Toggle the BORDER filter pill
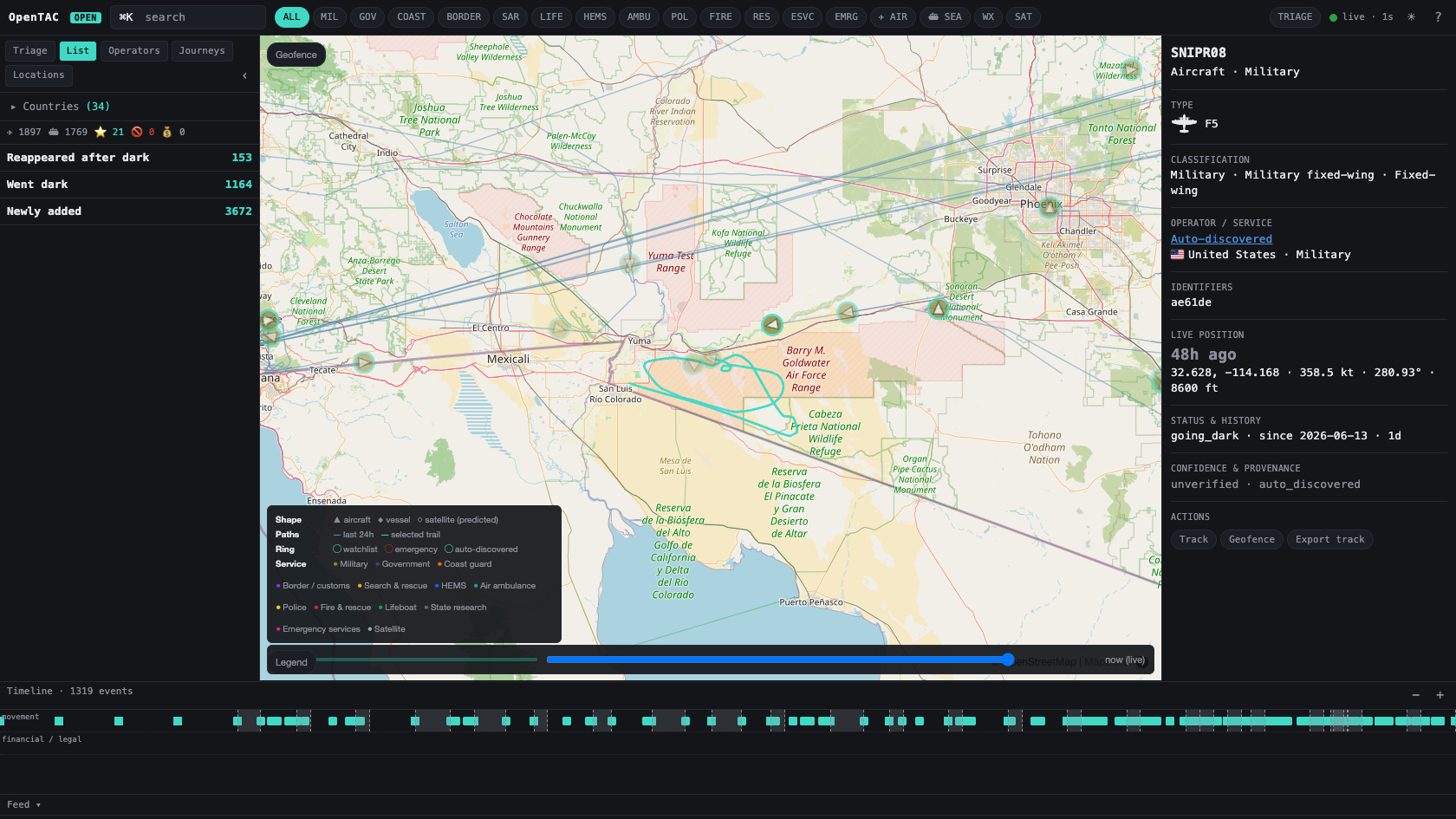Viewport: 1456px width, 819px height. (x=464, y=16)
